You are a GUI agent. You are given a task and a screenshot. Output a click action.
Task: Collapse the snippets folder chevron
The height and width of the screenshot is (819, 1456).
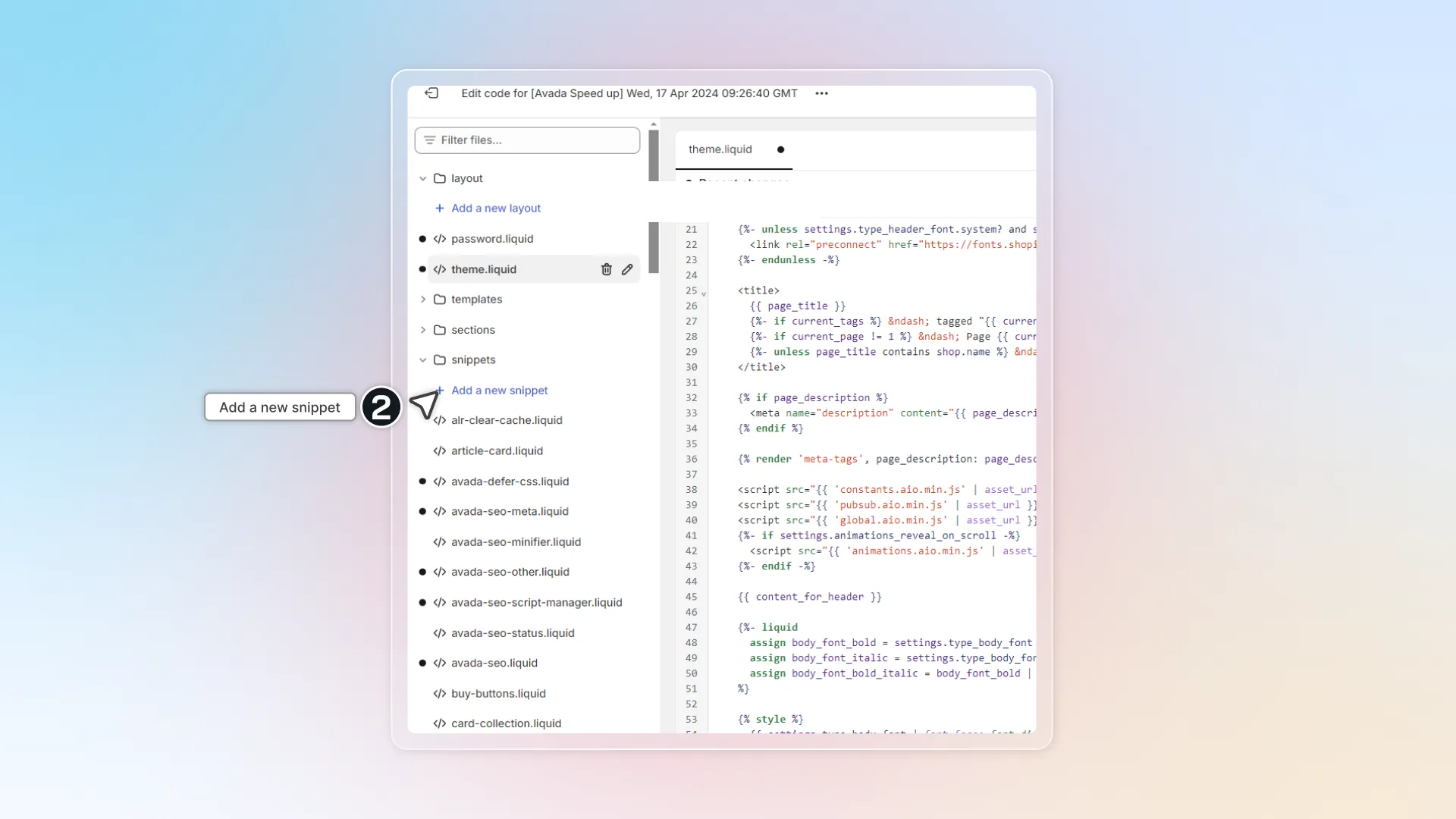pyautogui.click(x=422, y=360)
